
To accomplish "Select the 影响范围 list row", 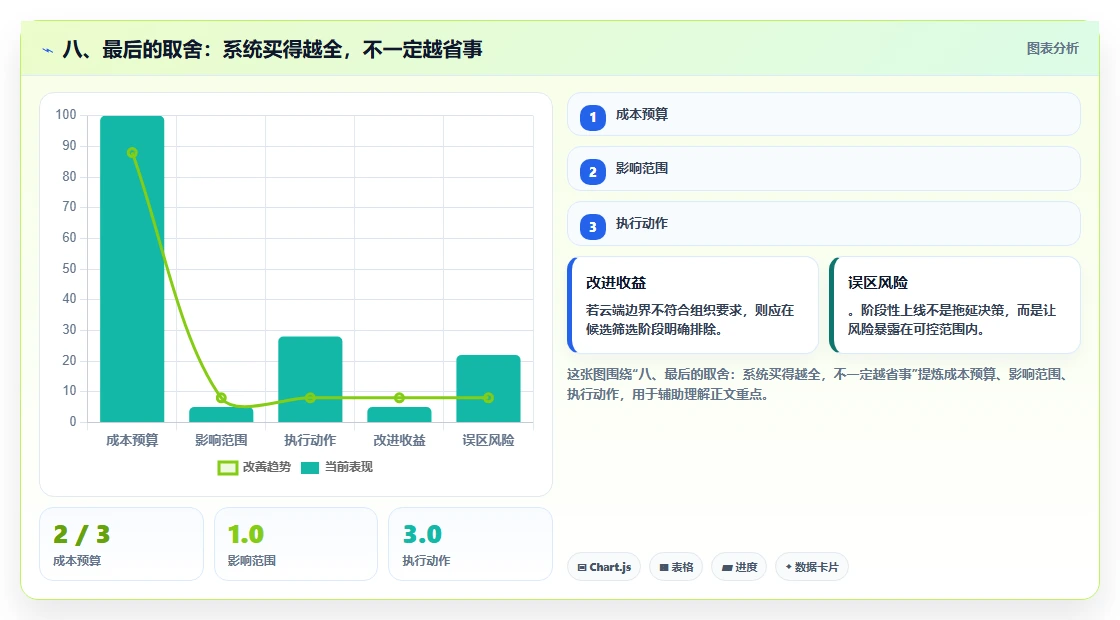I will point(824,169).
